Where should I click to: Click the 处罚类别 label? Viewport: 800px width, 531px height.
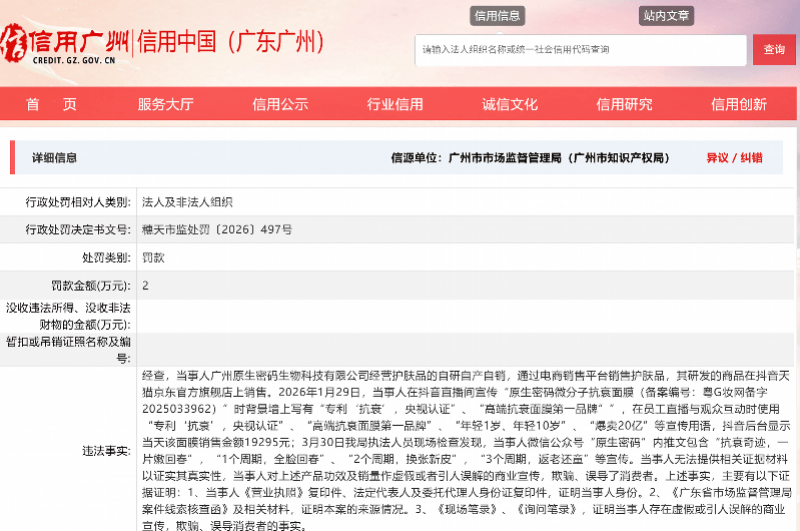pos(106,258)
